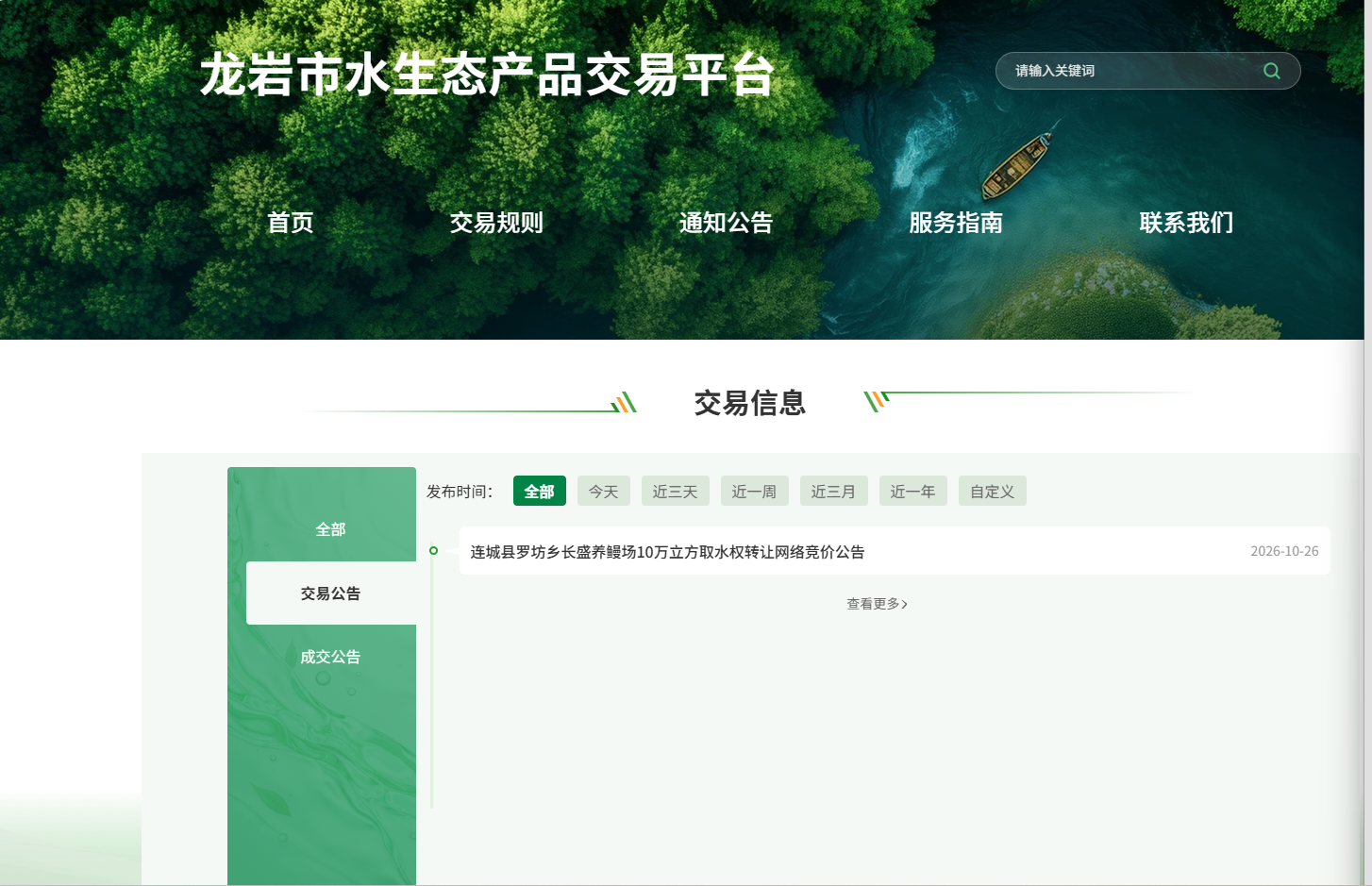The height and width of the screenshot is (886, 1372).
Task: Click the 交易信息 section heading
Action: click(x=750, y=403)
